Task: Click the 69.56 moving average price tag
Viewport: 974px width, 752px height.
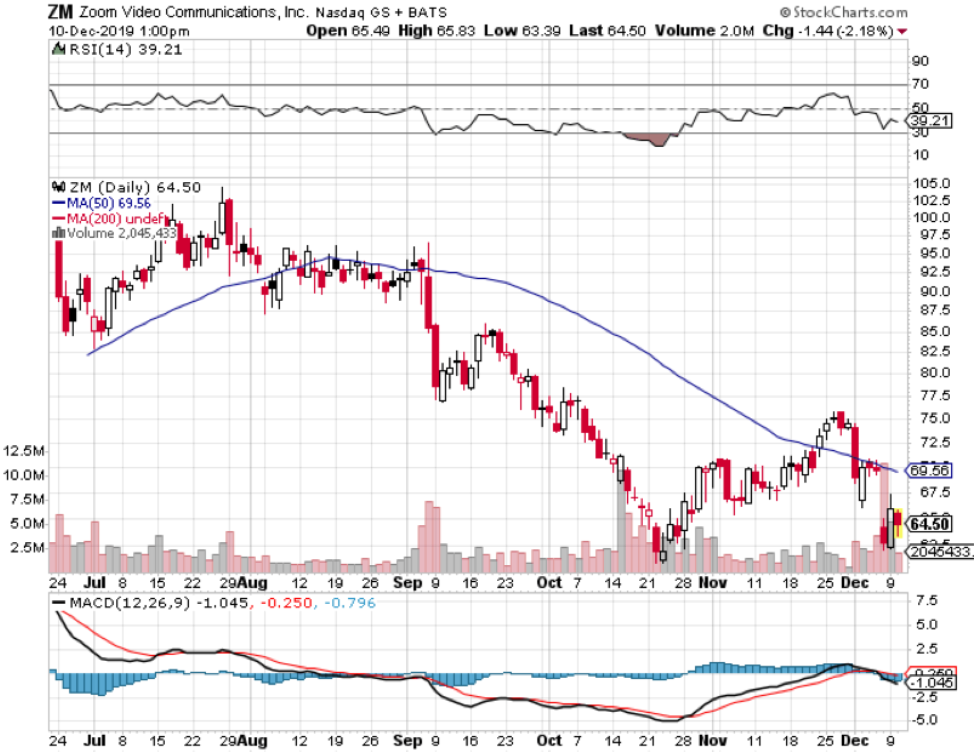Action: (x=929, y=471)
